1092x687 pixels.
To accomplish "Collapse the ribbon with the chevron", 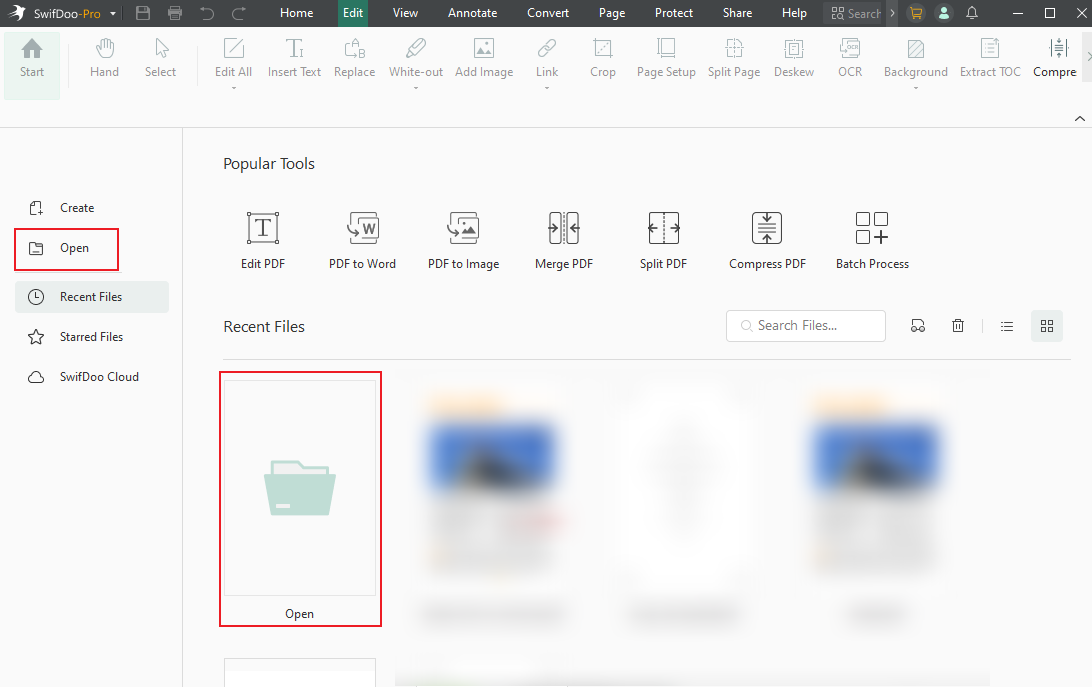I will pos(1080,117).
